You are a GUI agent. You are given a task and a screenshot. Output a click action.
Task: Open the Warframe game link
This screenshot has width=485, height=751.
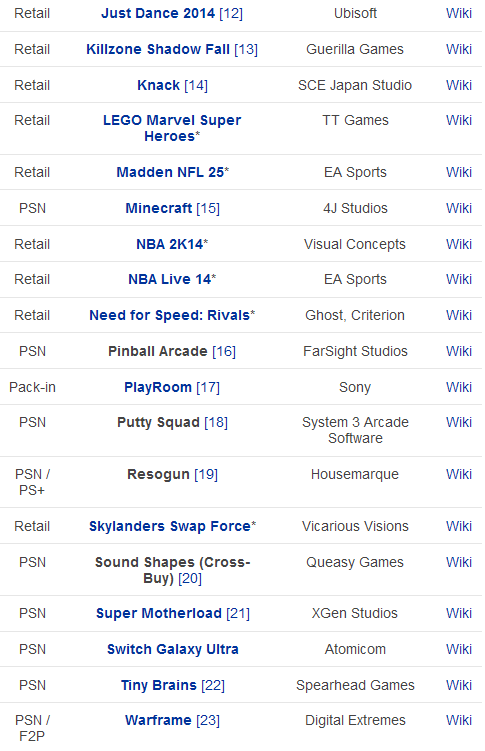point(158,720)
